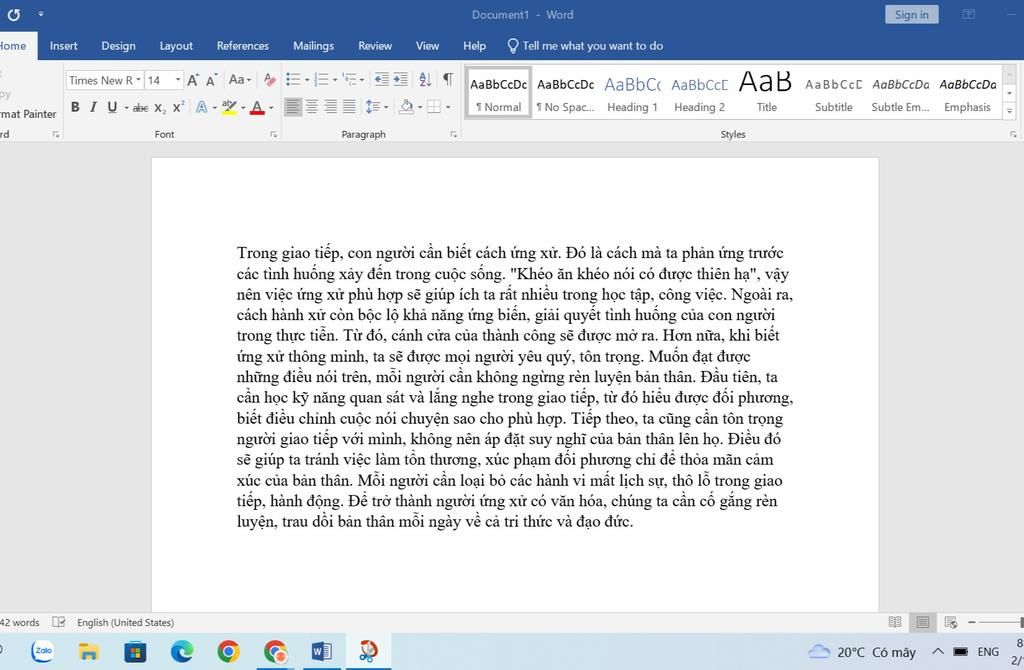Apply the Title style

(x=766, y=93)
